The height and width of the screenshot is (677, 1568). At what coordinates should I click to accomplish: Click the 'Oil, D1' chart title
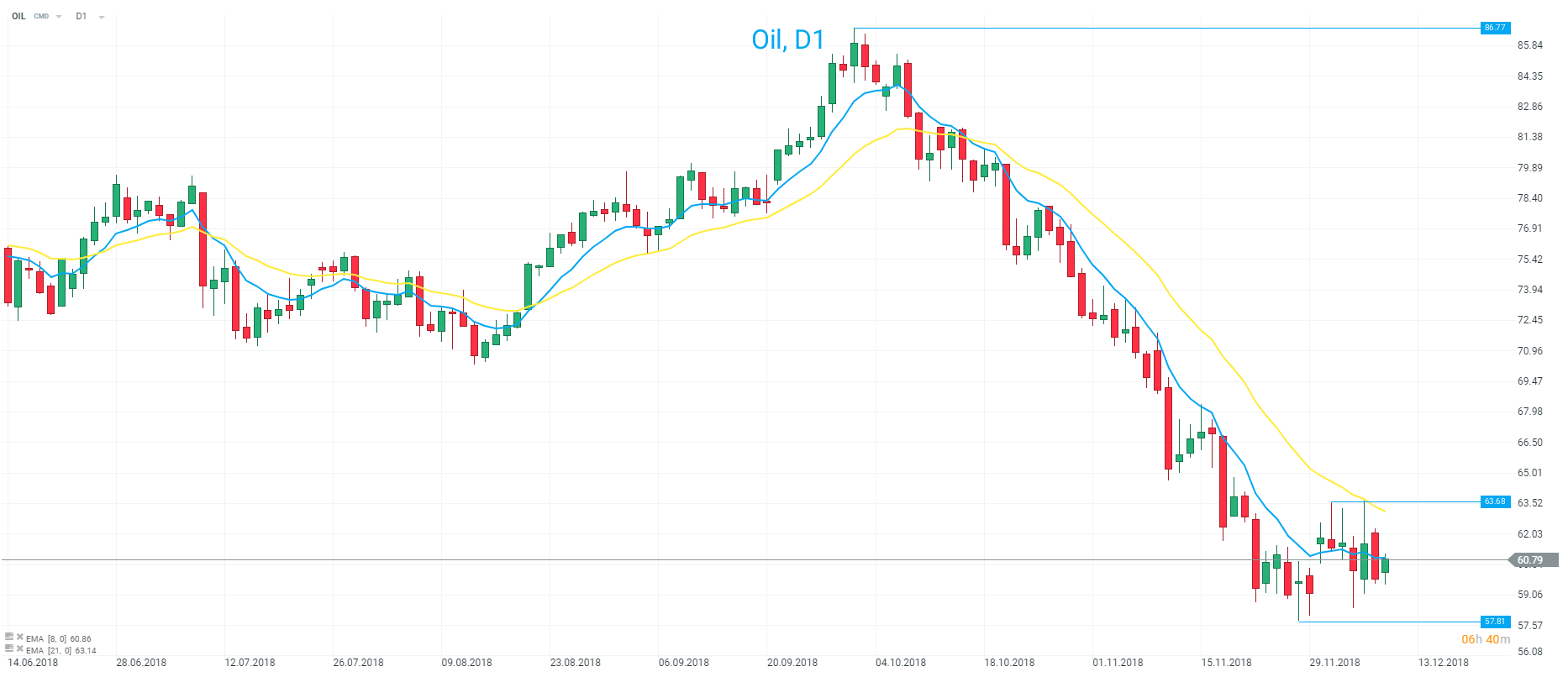(x=787, y=39)
